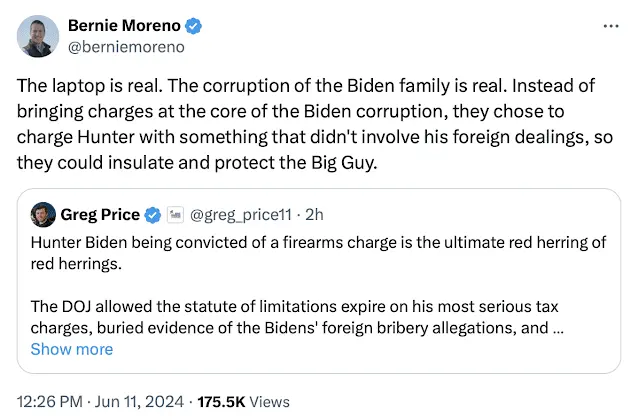The height and width of the screenshot is (420, 638).
Task: Click the affiliation badge after Greg Price's checkmark
Action: coord(175,214)
